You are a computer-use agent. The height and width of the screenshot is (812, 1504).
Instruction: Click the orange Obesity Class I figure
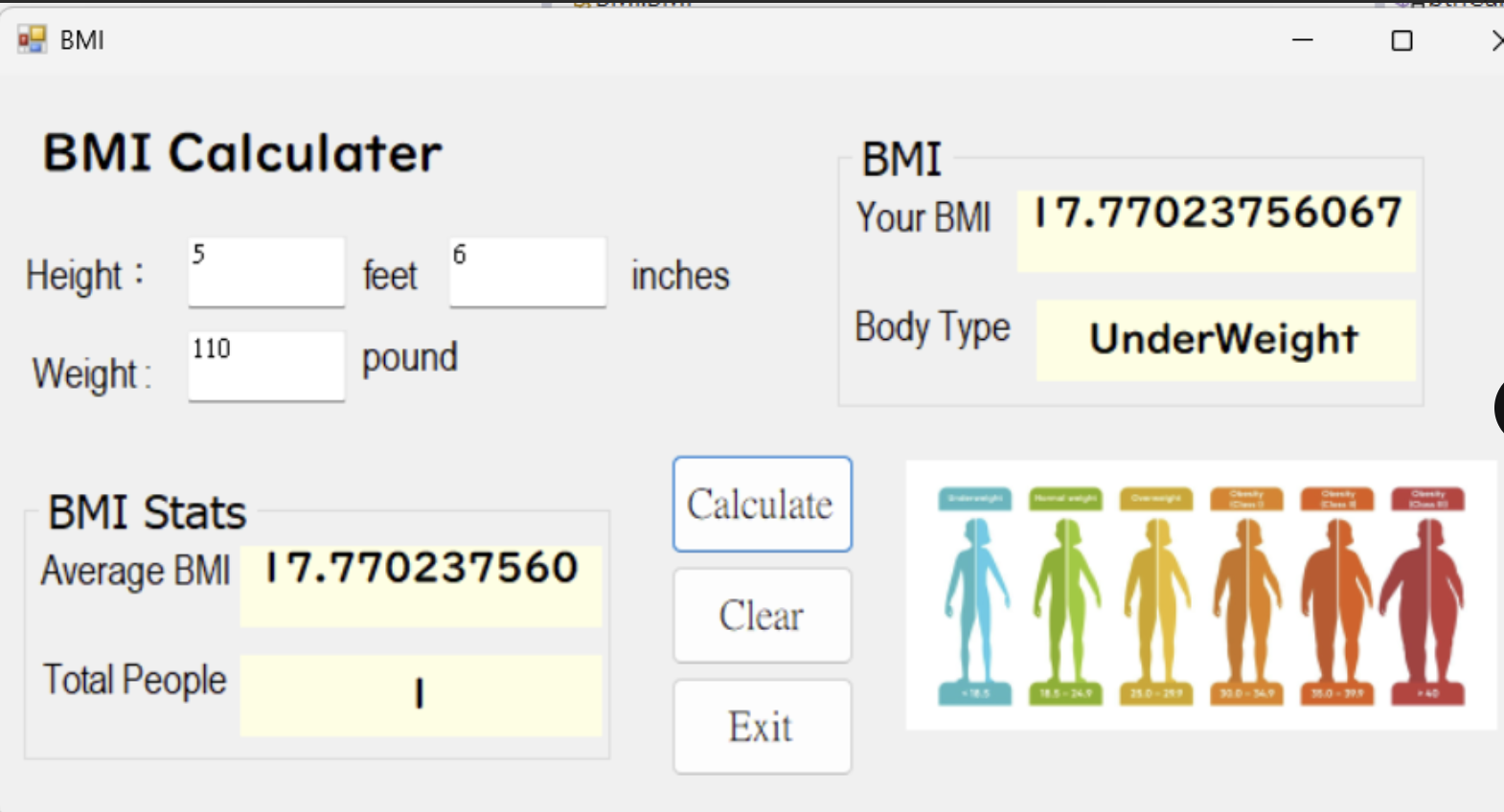(1246, 598)
